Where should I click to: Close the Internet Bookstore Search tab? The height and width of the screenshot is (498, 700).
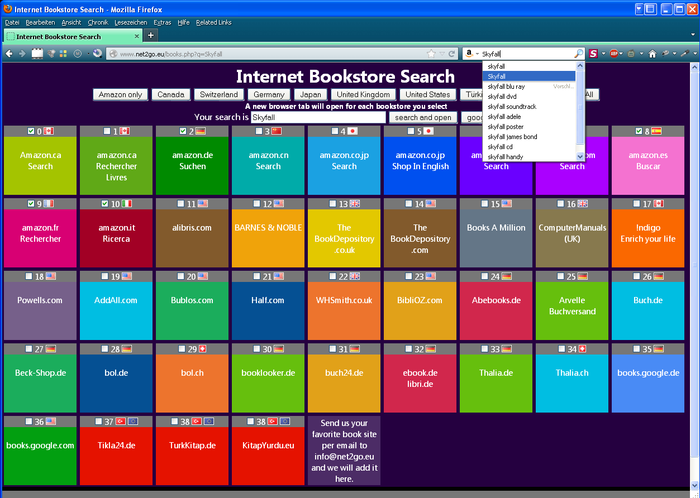pyautogui.click(x=137, y=36)
